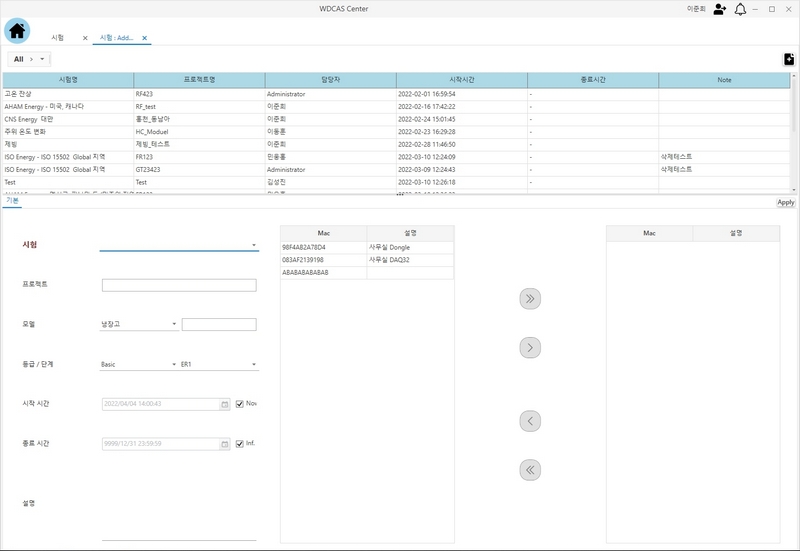Select the 고온 잔상 row
The height and width of the screenshot is (551, 800).
point(396,94)
